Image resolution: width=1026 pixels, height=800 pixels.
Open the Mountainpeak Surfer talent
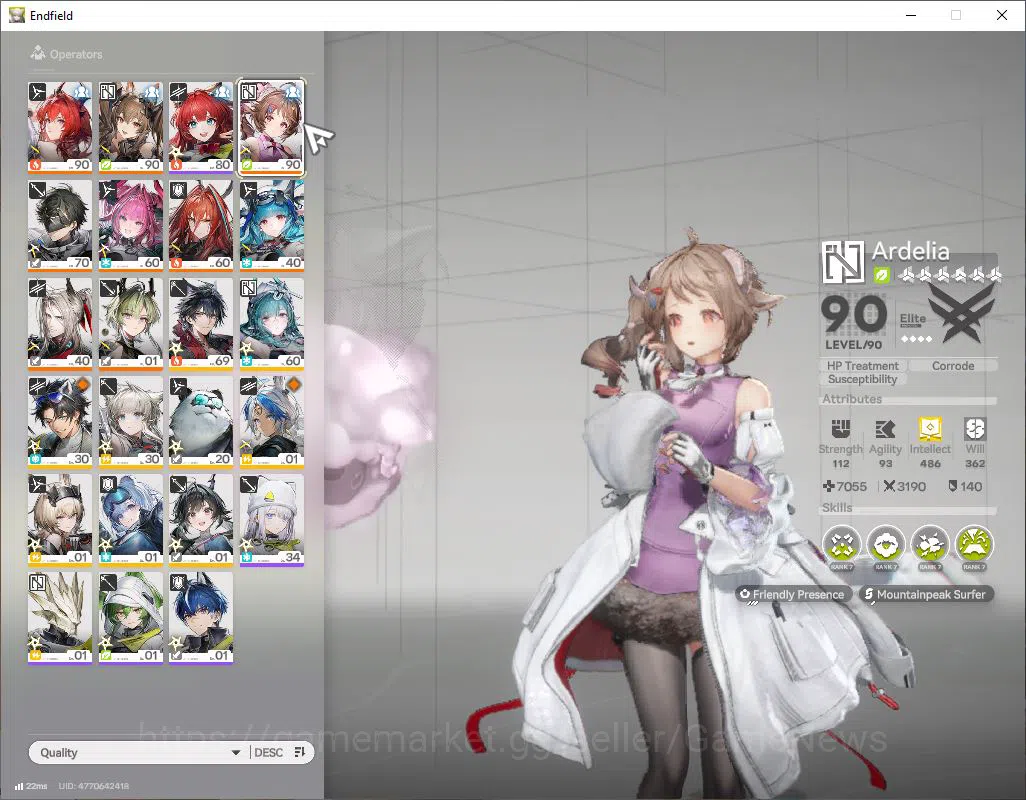click(925, 594)
